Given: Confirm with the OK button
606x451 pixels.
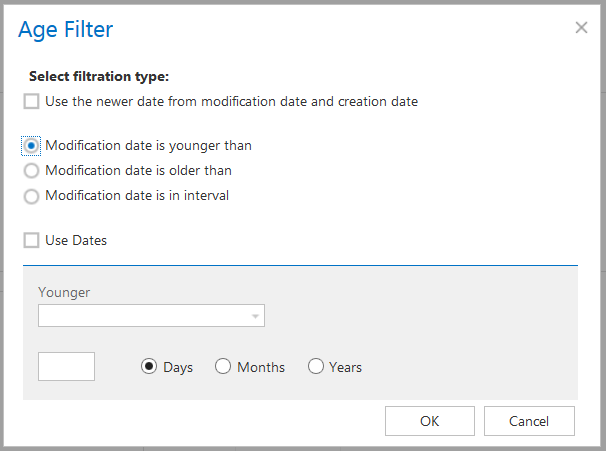Looking at the screenshot, I should click(x=429, y=421).
